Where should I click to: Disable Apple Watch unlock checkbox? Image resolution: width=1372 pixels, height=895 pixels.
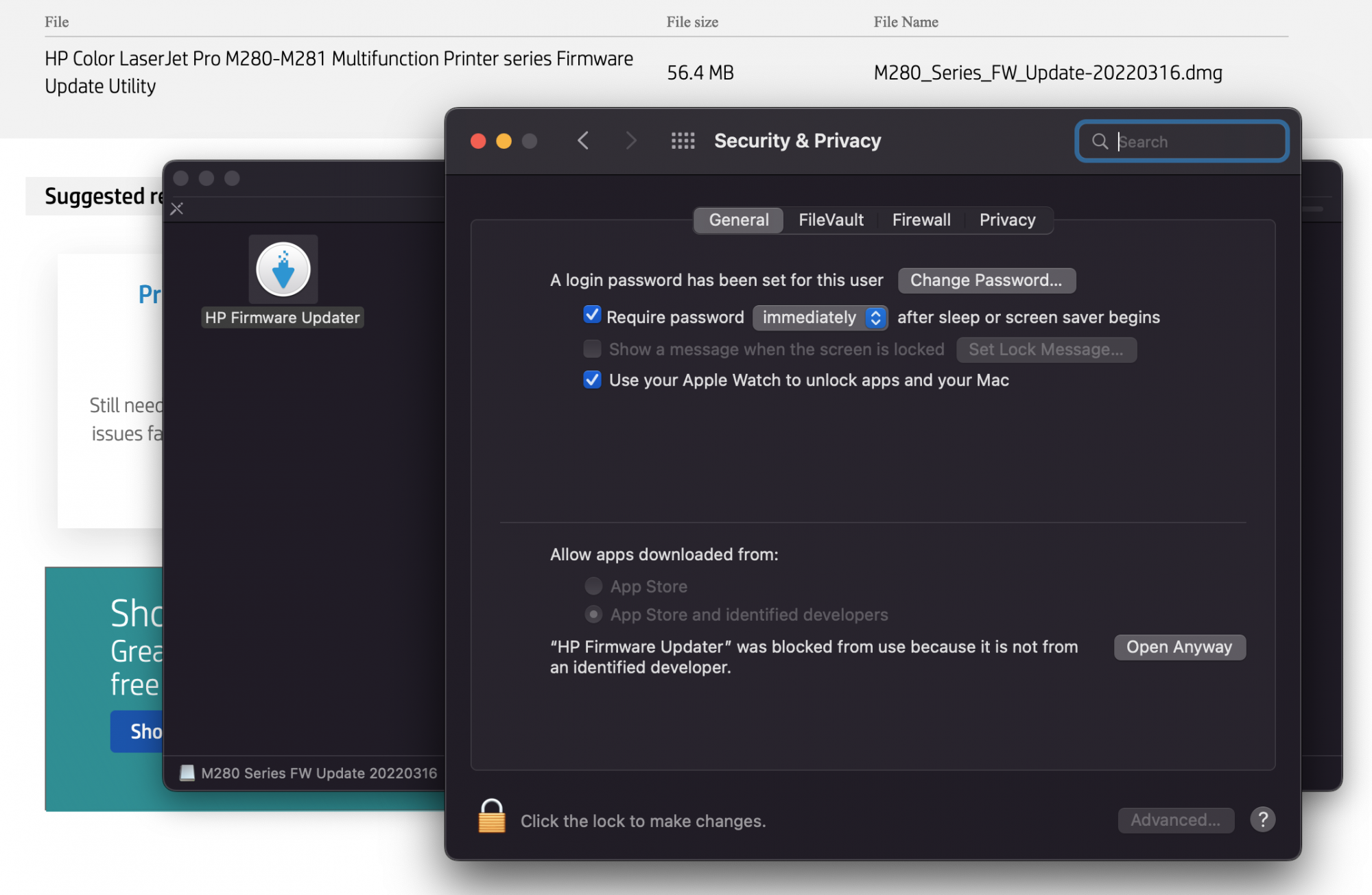coord(592,380)
